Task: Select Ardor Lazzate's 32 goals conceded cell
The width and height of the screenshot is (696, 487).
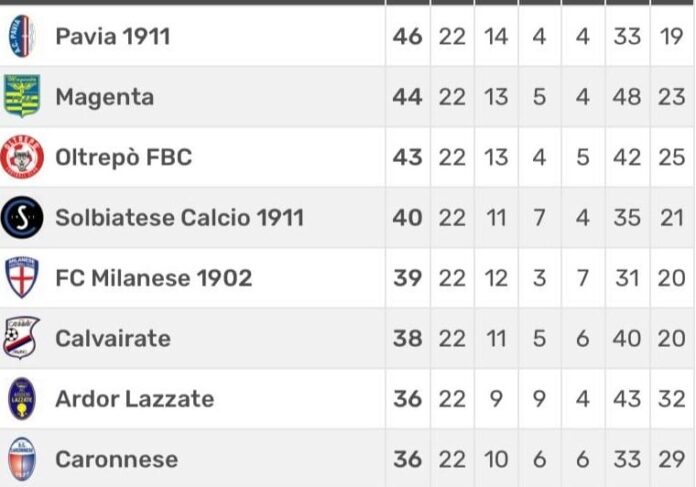Action: (672, 399)
